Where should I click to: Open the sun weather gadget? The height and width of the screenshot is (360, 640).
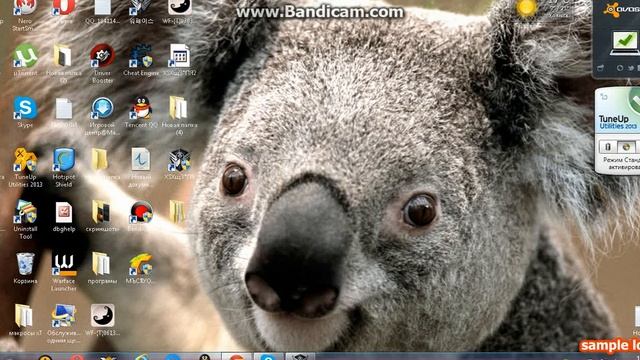pyautogui.click(x=527, y=8)
